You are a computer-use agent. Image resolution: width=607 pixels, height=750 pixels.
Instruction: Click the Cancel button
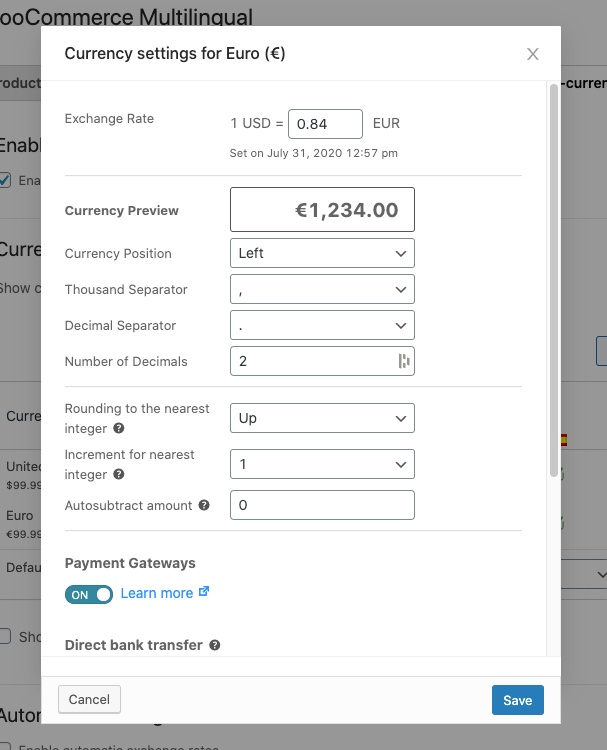point(90,699)
